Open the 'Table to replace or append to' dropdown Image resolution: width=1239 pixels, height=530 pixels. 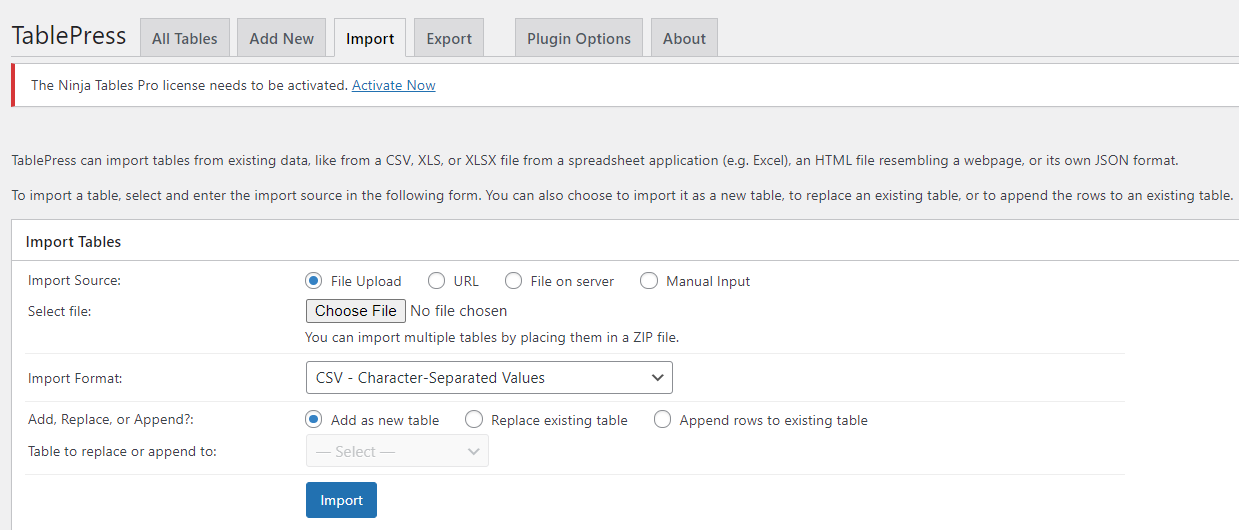(x=396, y=451)
